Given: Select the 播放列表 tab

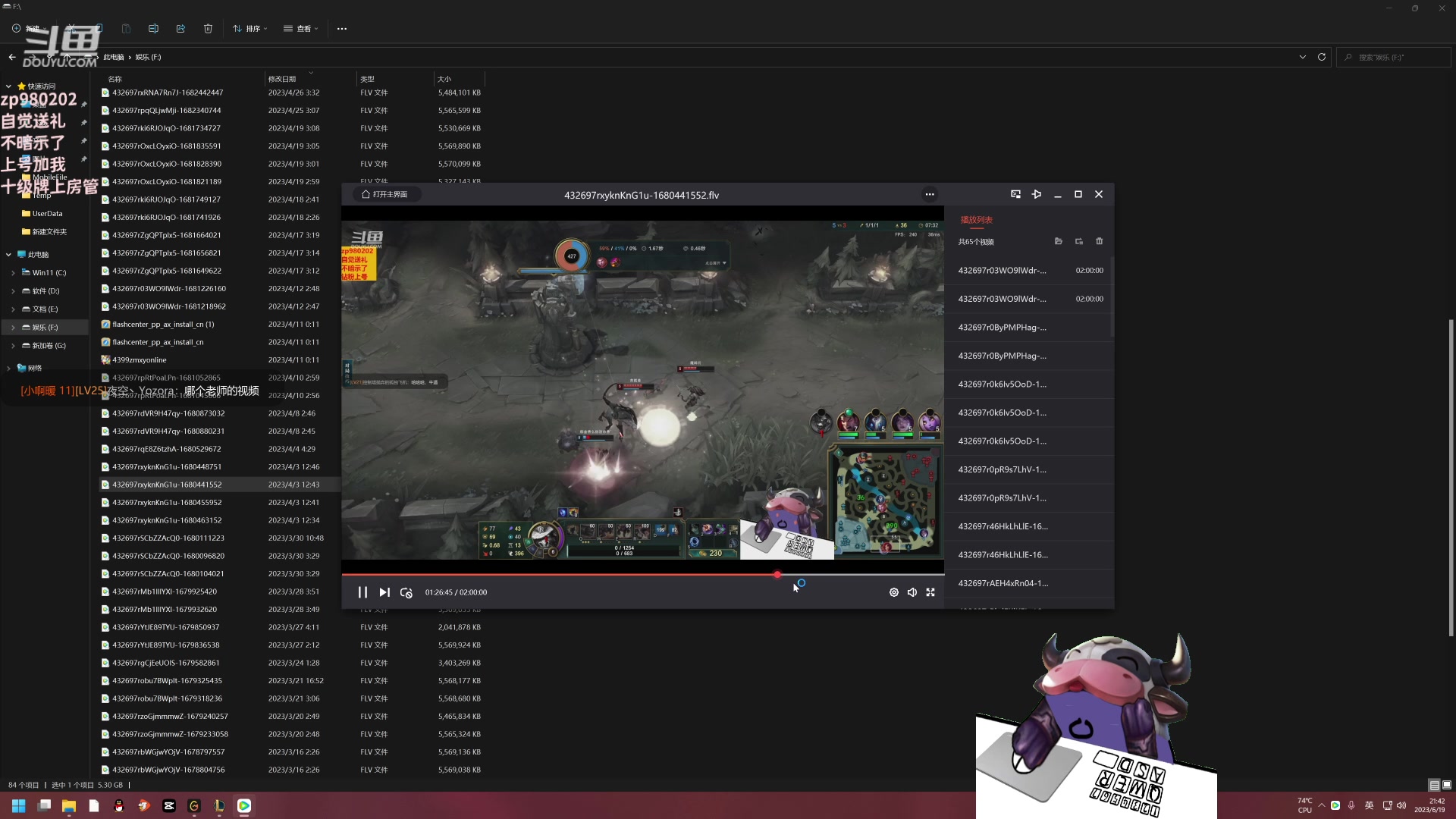Looking at the screenshot, I should [x=976, y=220].
